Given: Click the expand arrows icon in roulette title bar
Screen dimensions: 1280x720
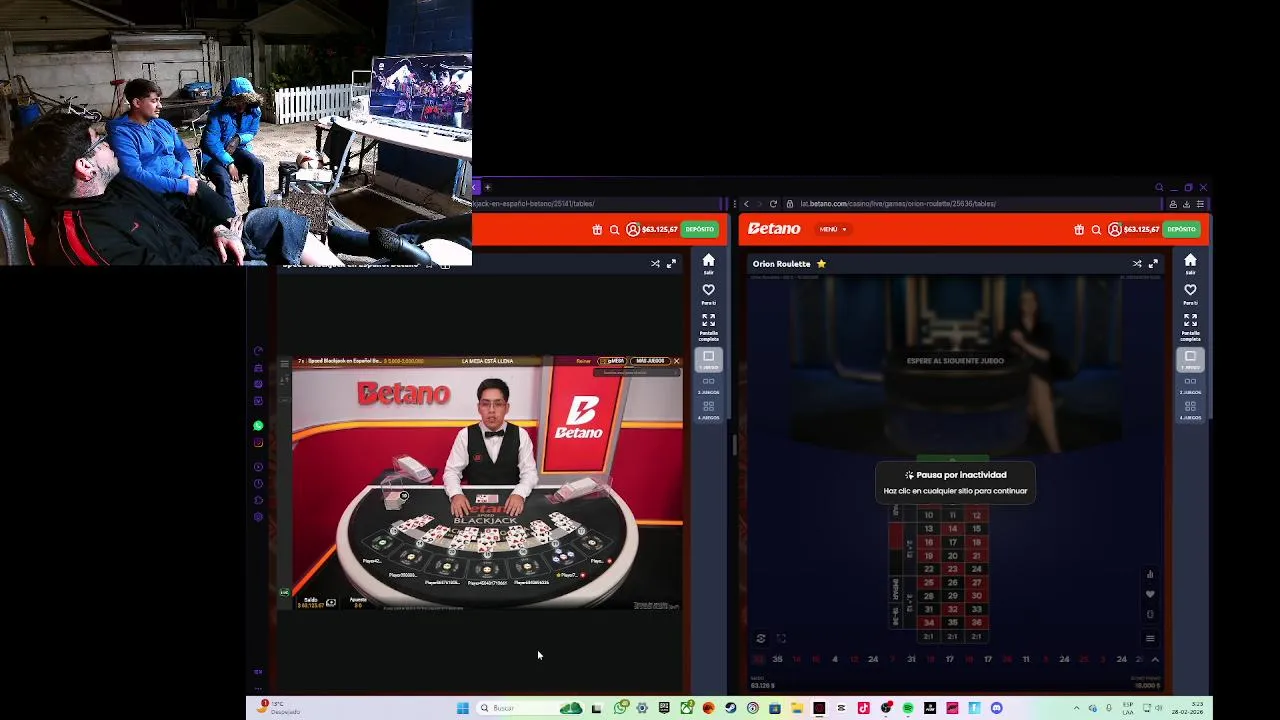Looking at the screenshot, I should (1153, 264).
